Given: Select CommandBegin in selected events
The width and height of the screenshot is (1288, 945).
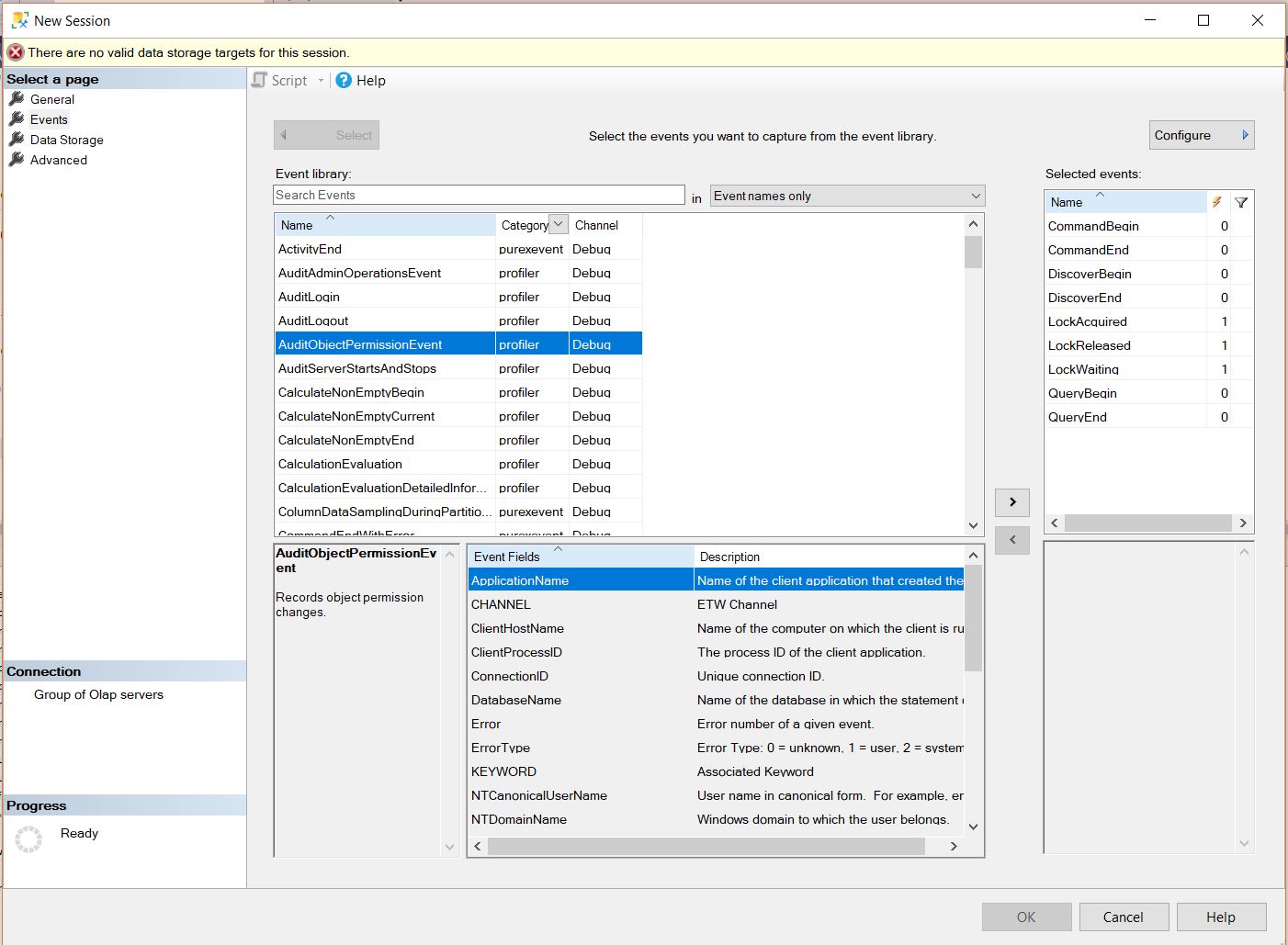Looking at the screenshot, I should coord(1148,226).
